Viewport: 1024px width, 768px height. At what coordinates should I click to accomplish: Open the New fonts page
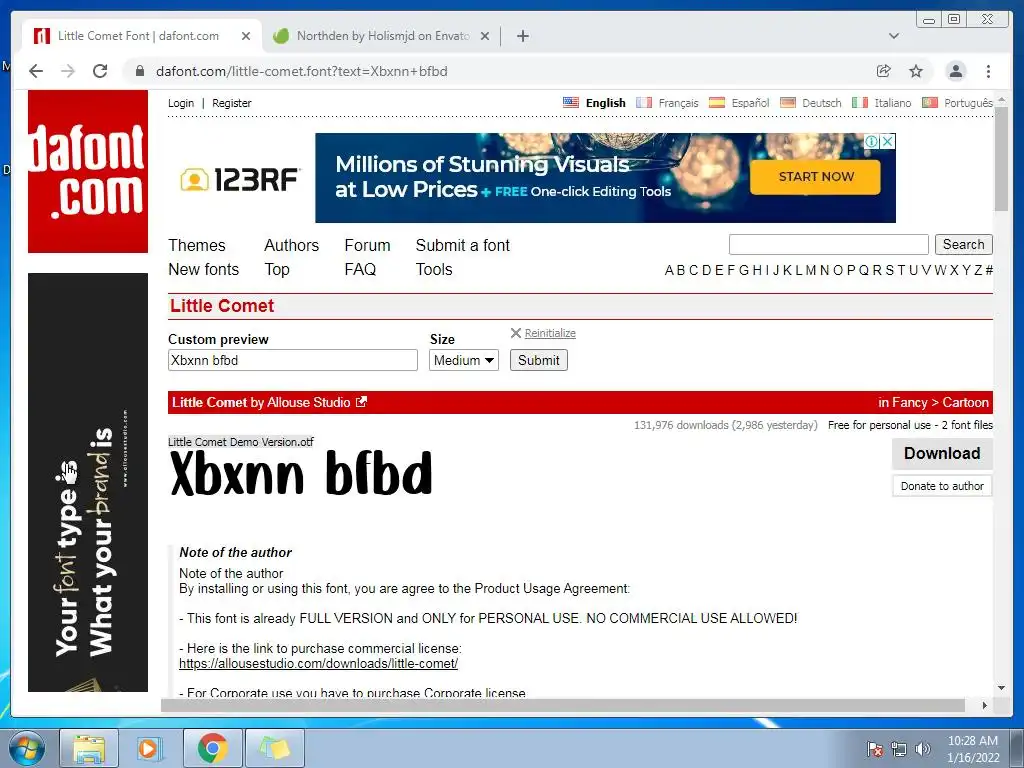point(204,270)
